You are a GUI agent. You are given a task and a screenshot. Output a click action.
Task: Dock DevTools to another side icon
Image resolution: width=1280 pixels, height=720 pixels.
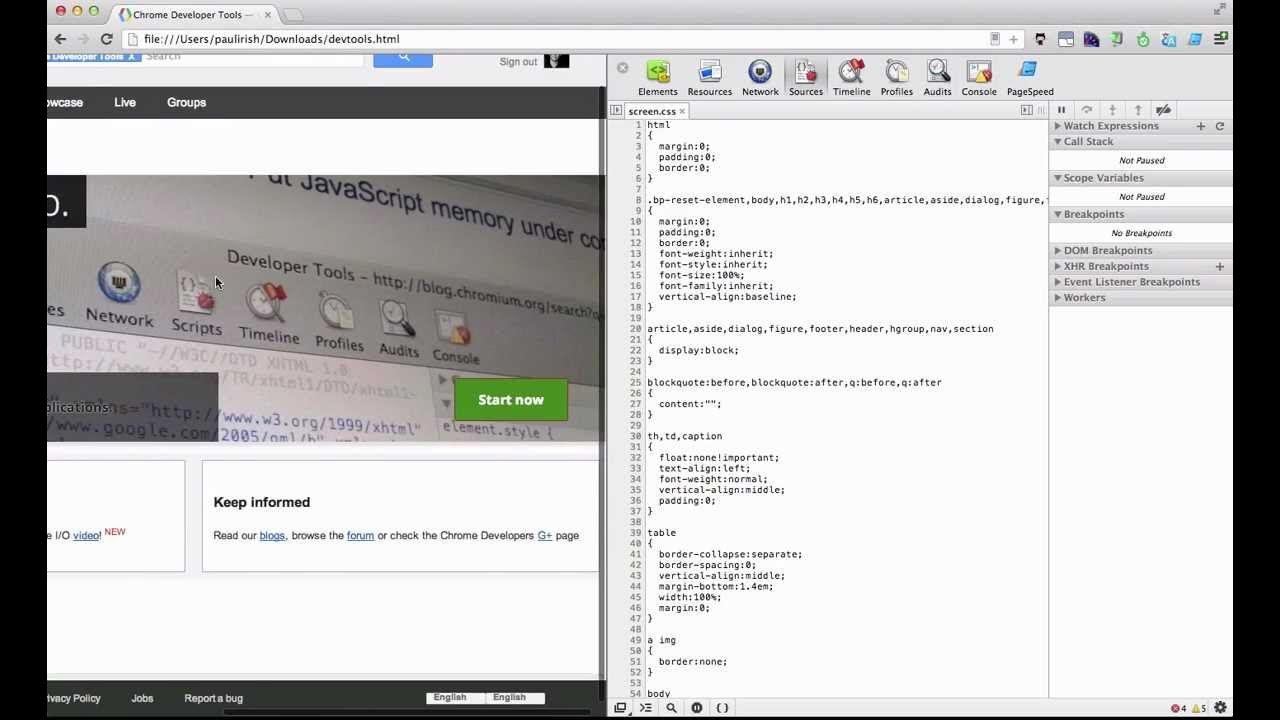click(x=620, y=708)
